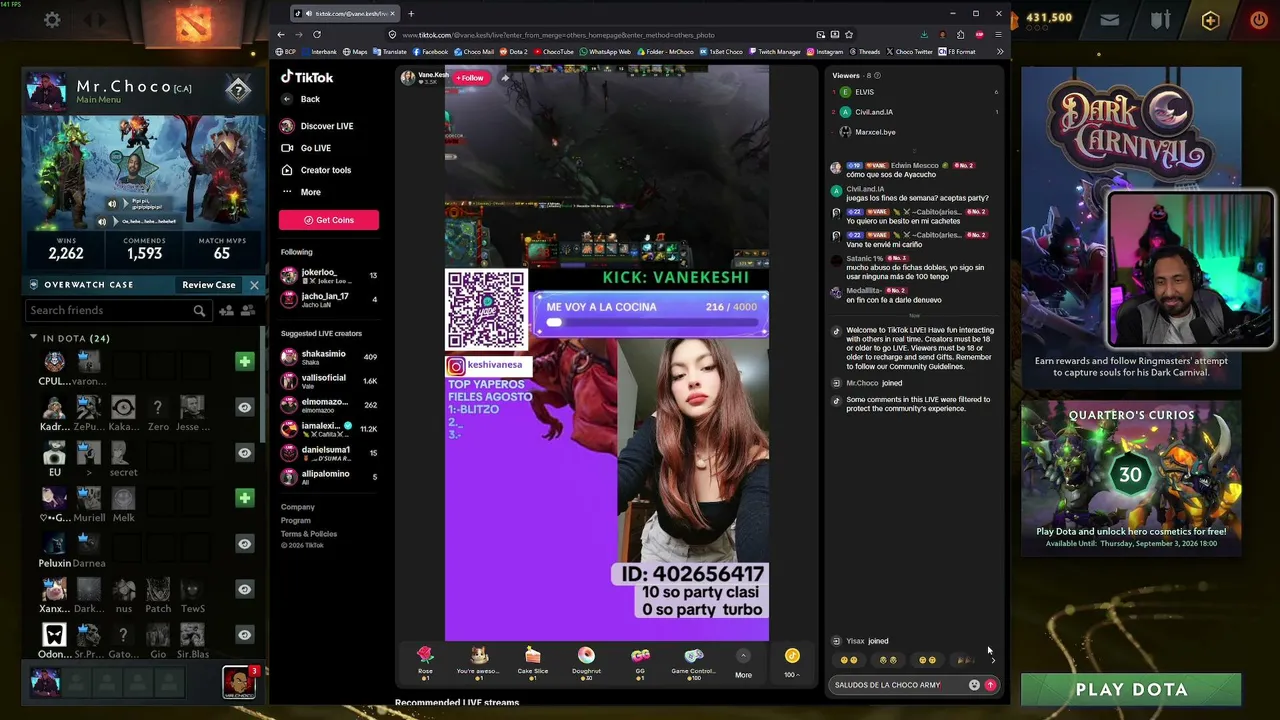The width and height of the screenshot is (1280, 720).
Task: Show hidden bookmarks overflow chevron
Action: click(998, 52)
